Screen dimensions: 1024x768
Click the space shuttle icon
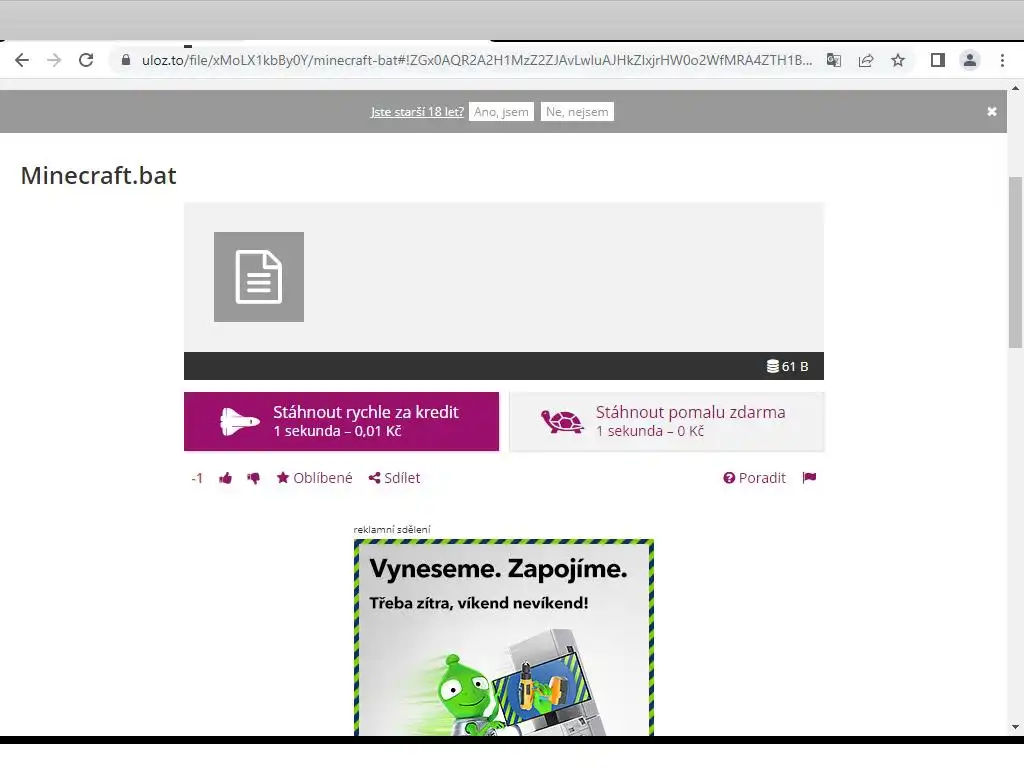click(240, 421)
